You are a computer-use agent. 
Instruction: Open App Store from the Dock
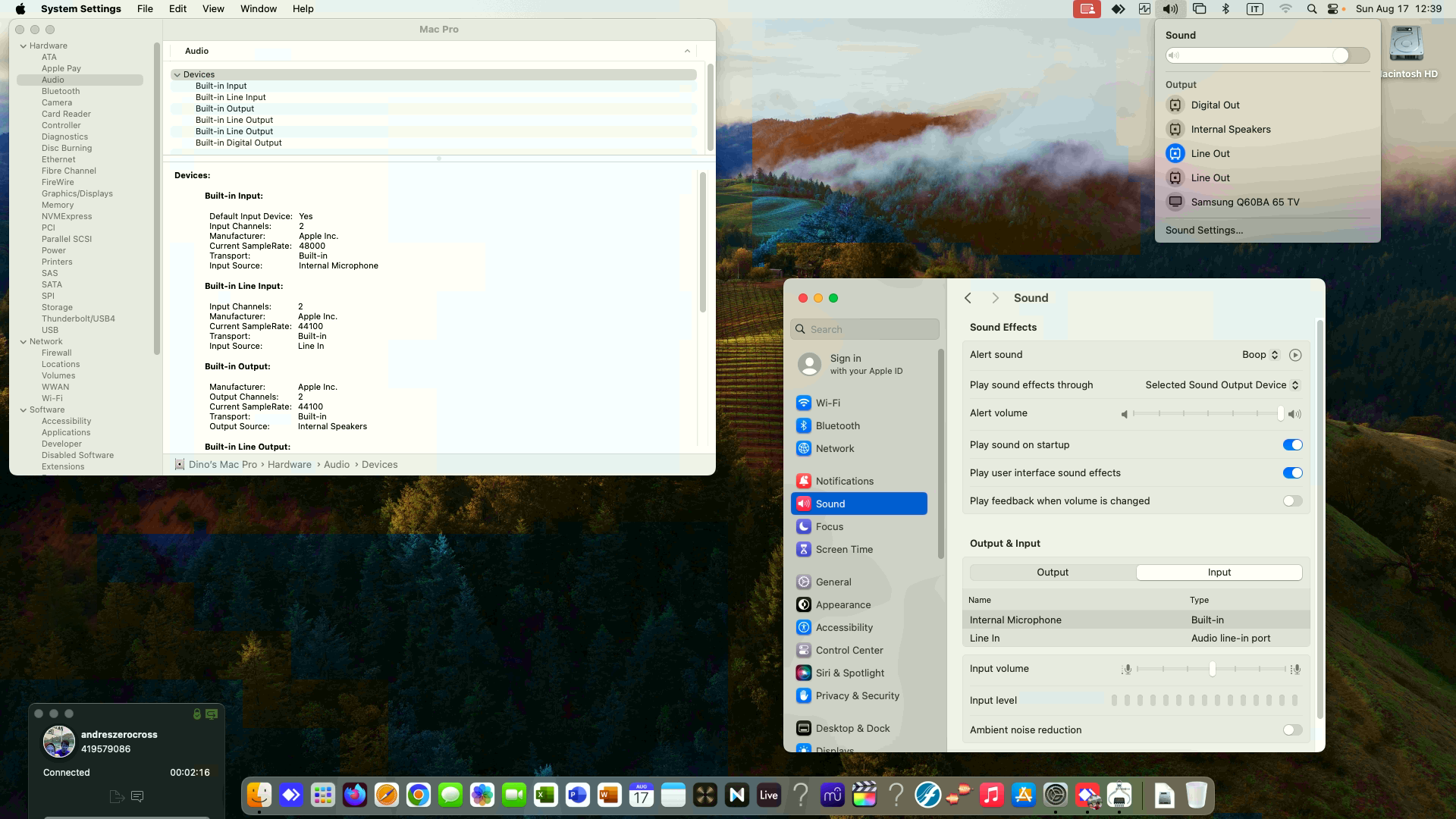point(1023,795)
